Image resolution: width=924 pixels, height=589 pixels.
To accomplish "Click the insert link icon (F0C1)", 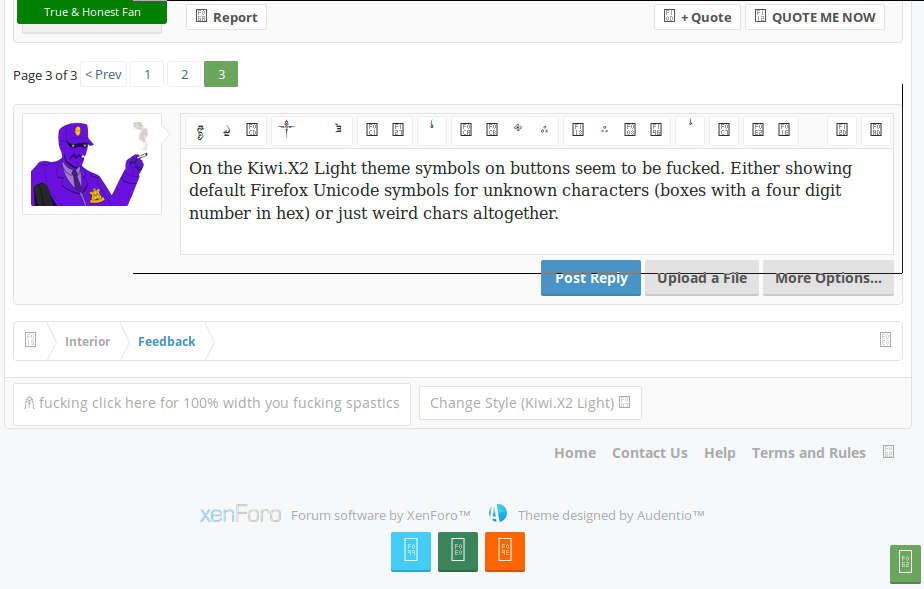I will click(x=372, y=130).
